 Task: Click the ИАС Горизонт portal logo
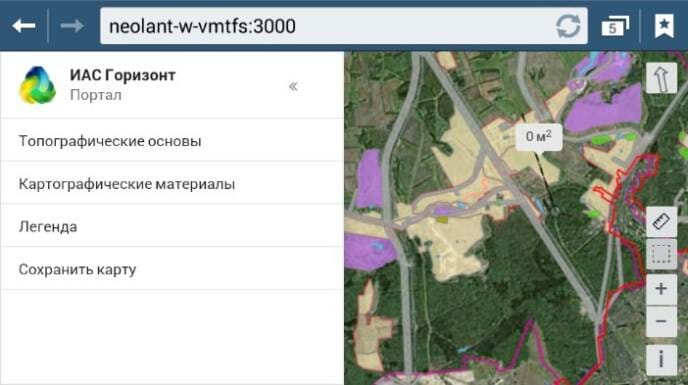click(37, 85)
